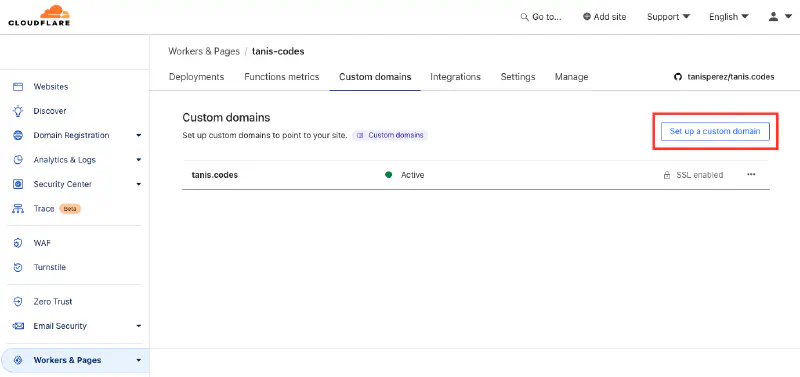Screen dimensions: 800x377
Task: Click the Cloudflare logo
Action: (39, 16)
